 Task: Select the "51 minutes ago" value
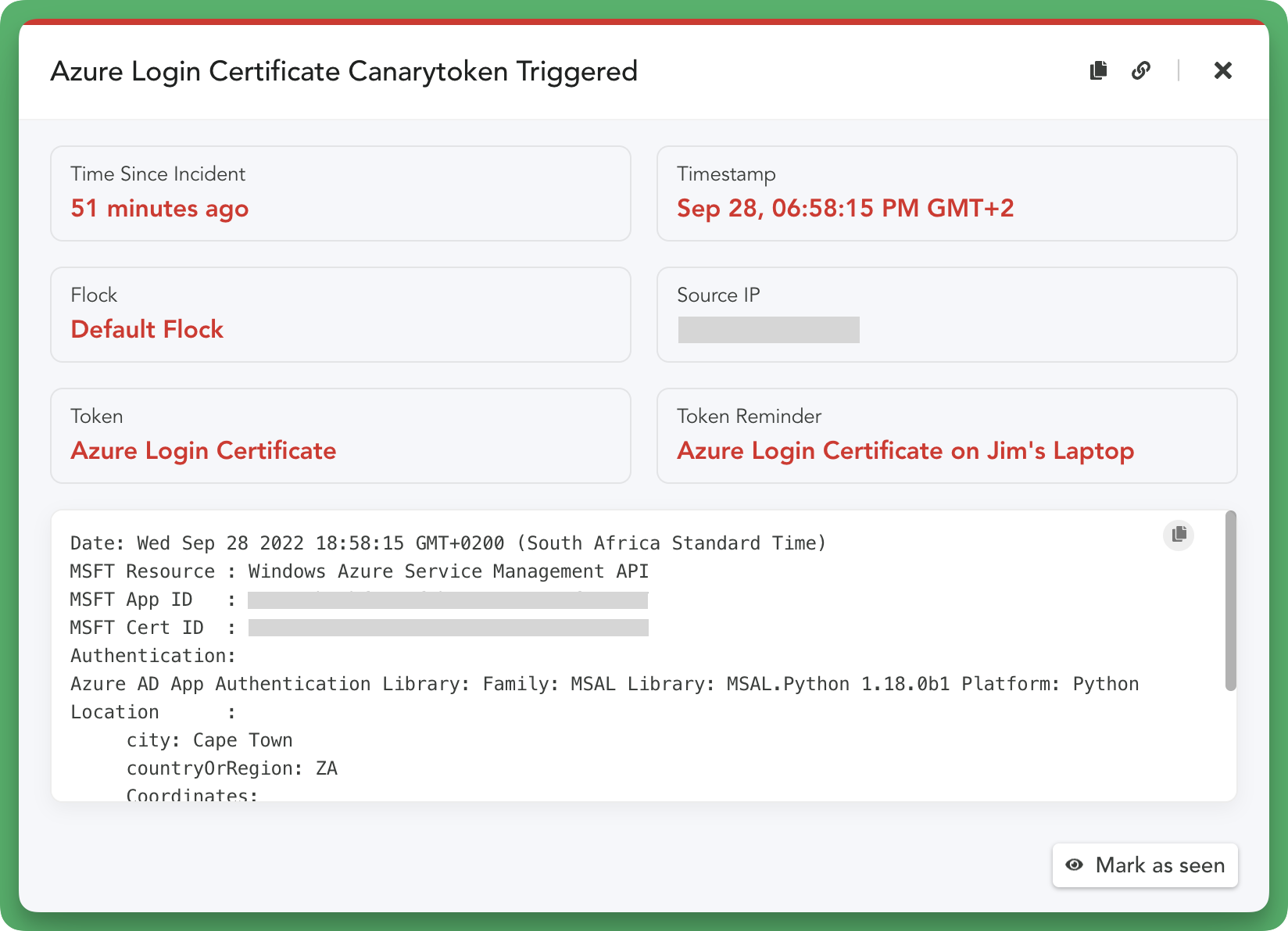point(159,209)
